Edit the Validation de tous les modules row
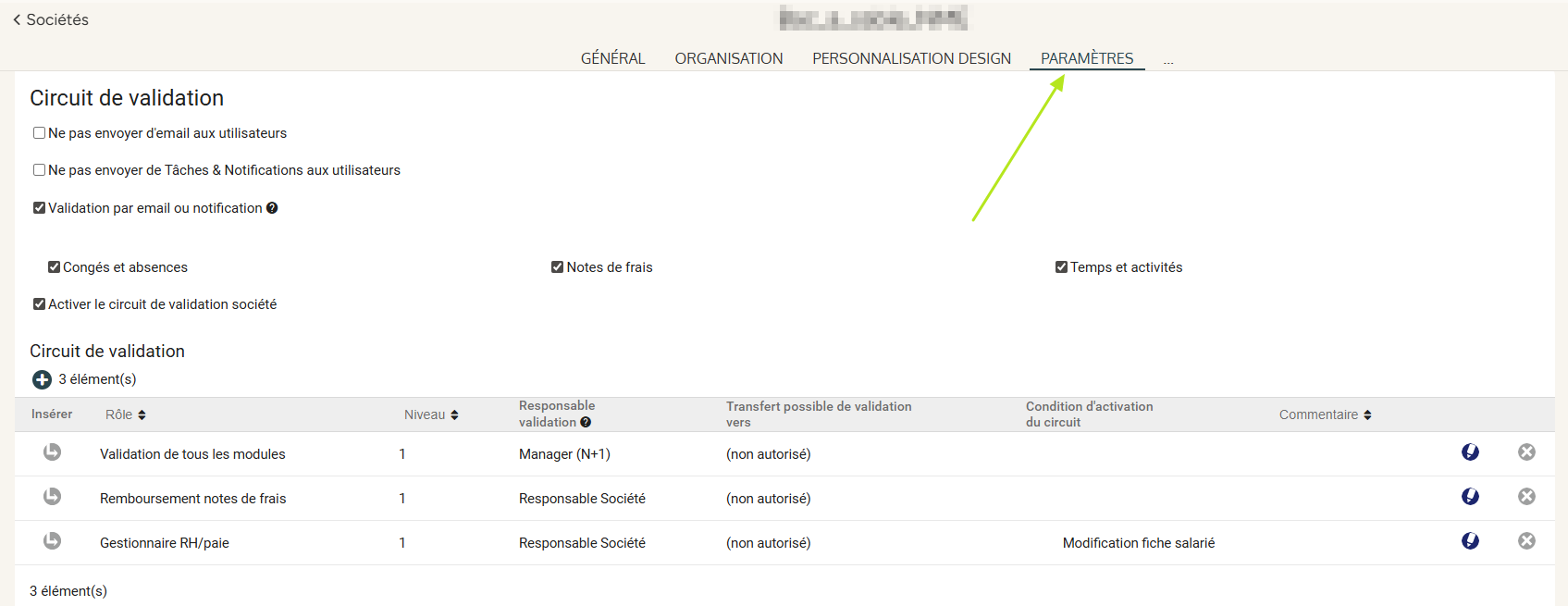Image resolution: width=1568 pixels, height=606 pixels. click(x=1470, y=452)
